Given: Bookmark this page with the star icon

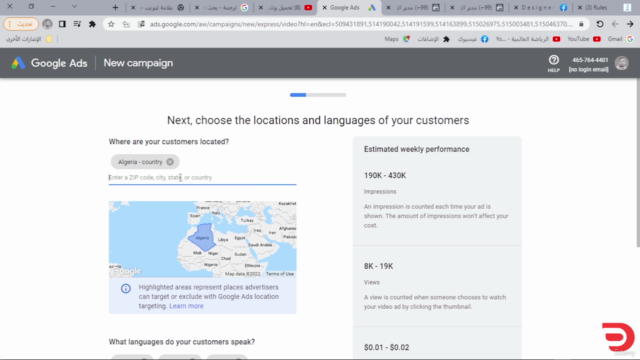Looking at the screenshot, I should 111,24.
